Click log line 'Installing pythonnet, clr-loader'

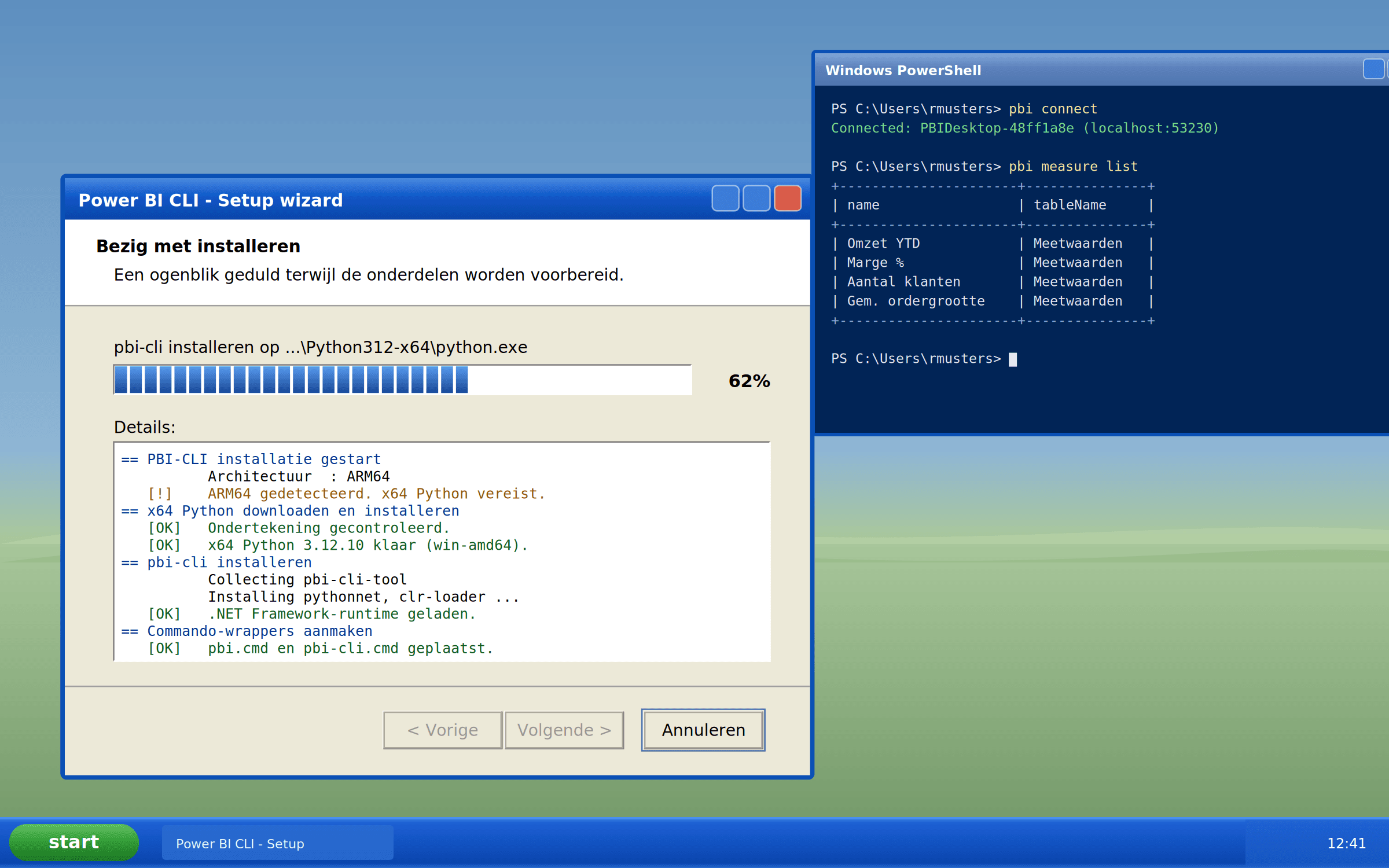363,597
